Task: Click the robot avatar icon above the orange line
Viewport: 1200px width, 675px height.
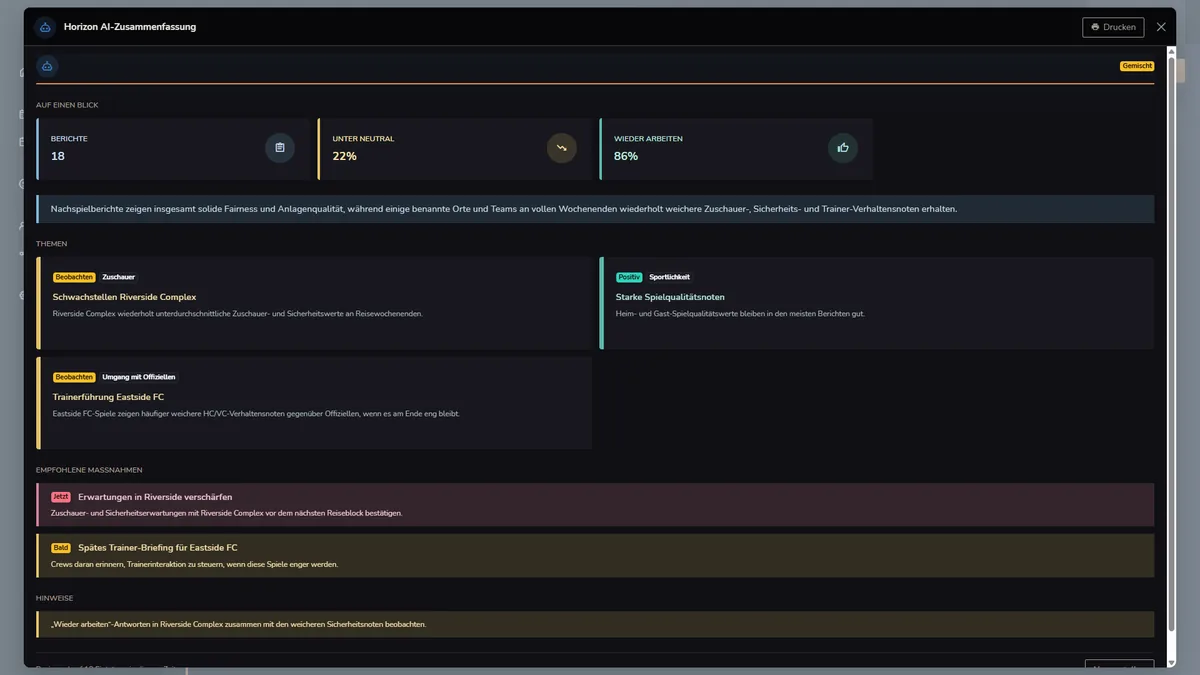Action: coord(47,66)
